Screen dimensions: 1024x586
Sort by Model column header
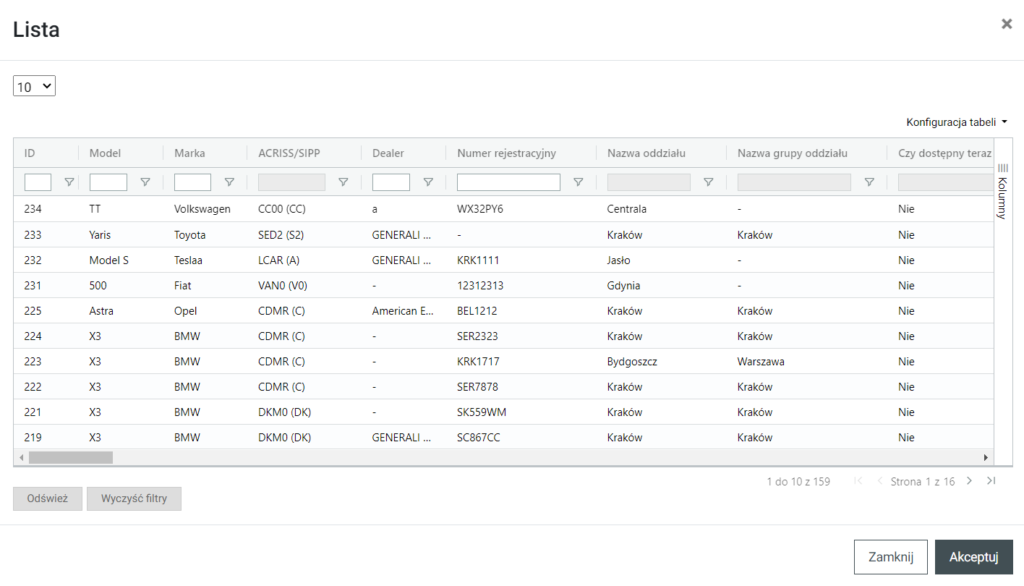(105, 153)
